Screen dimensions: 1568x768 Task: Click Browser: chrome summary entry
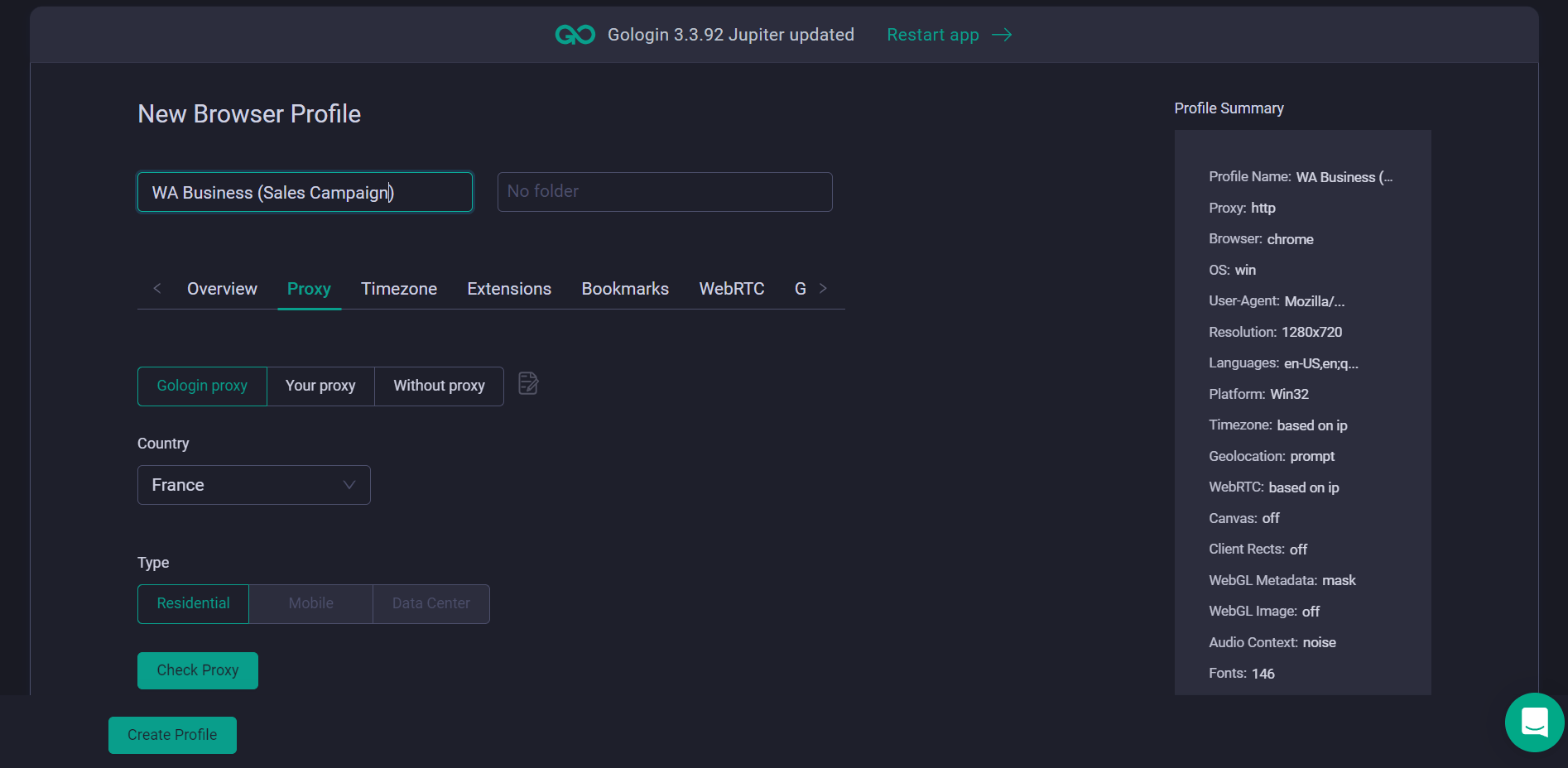(1261, 239)
